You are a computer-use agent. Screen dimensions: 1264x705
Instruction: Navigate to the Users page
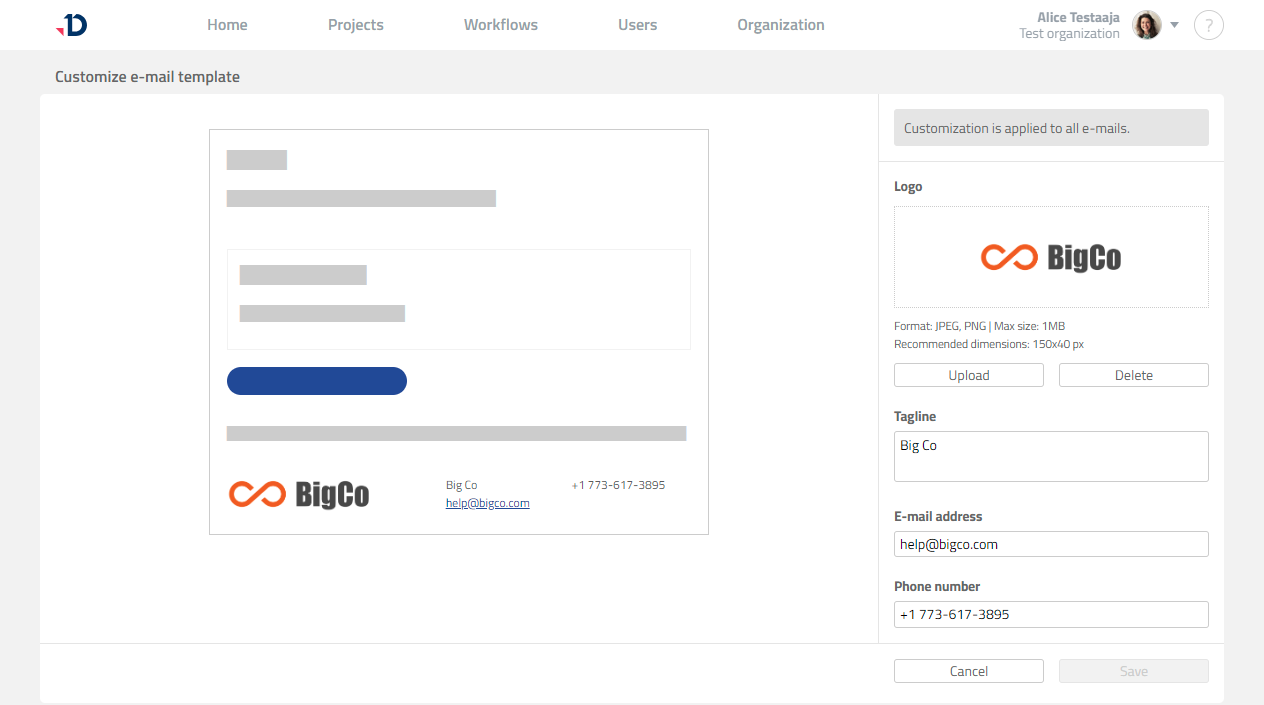pyautogui.click(x=637, y=24)
